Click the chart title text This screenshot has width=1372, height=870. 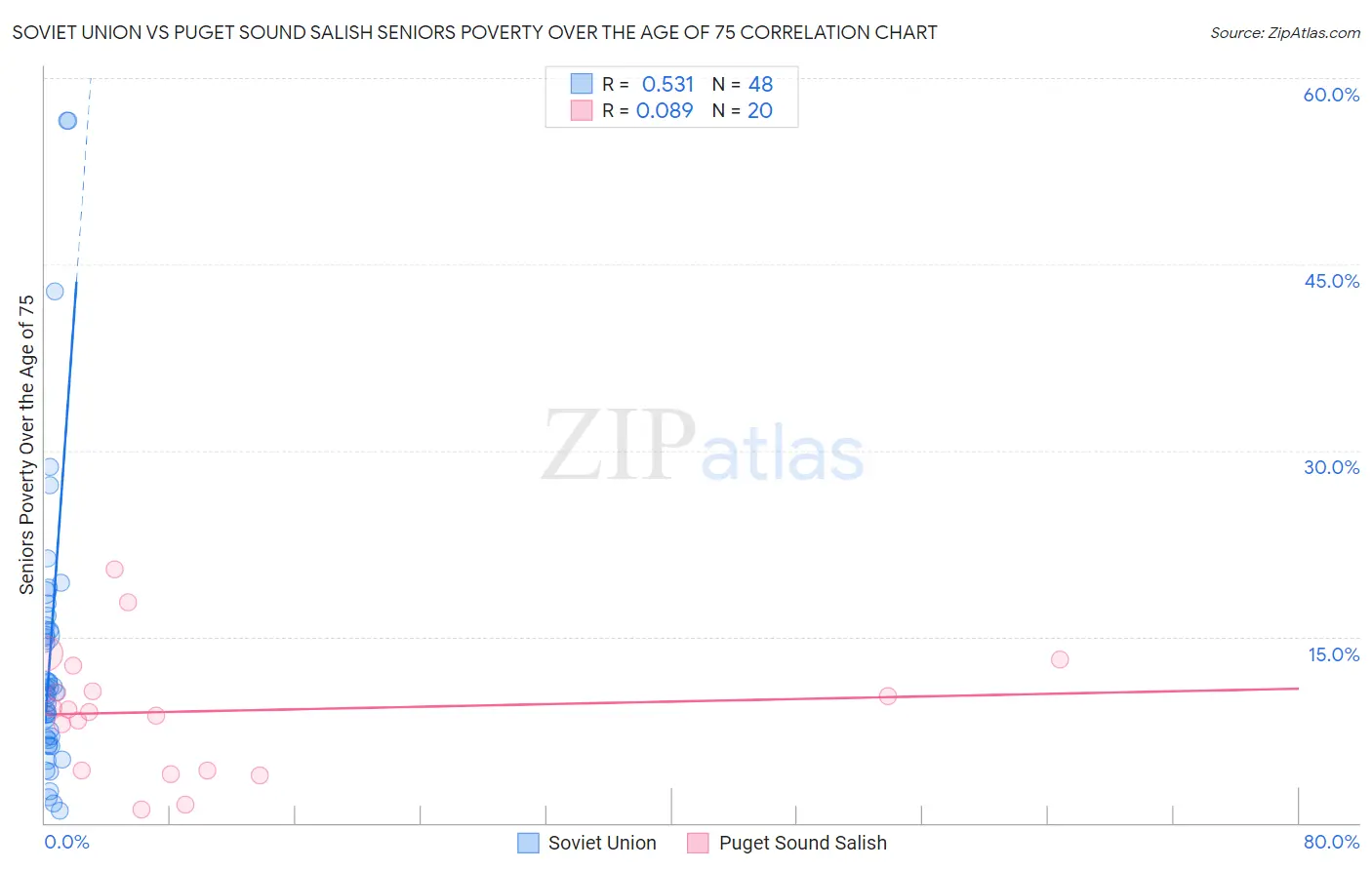(x=474, y=32)
